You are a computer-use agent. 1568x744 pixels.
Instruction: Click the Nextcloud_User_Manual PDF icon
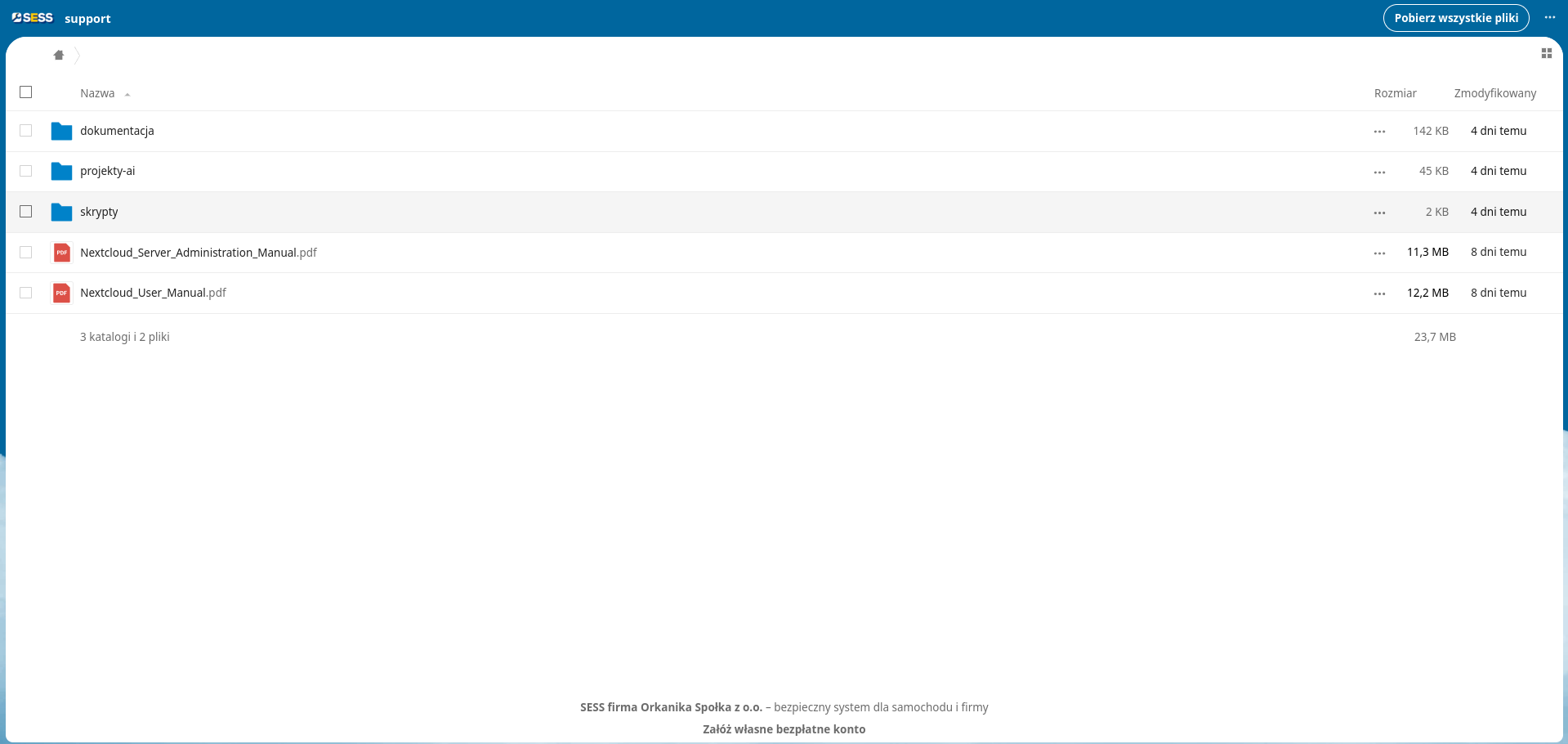(x=61, y=293)
